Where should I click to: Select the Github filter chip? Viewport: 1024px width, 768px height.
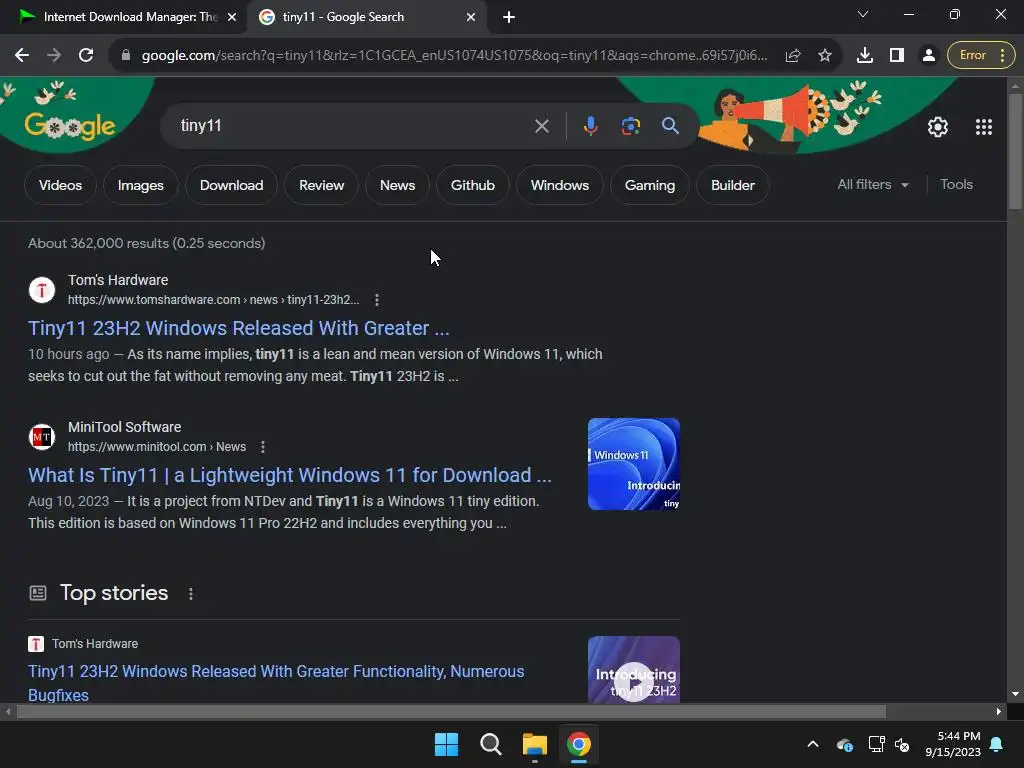tap(472, 185)
